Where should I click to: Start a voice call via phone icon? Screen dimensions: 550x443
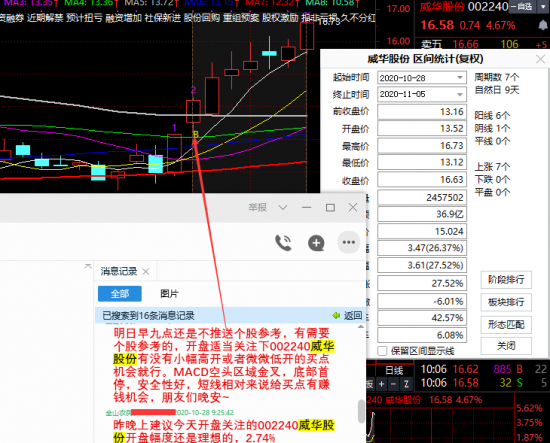[283, 243]
